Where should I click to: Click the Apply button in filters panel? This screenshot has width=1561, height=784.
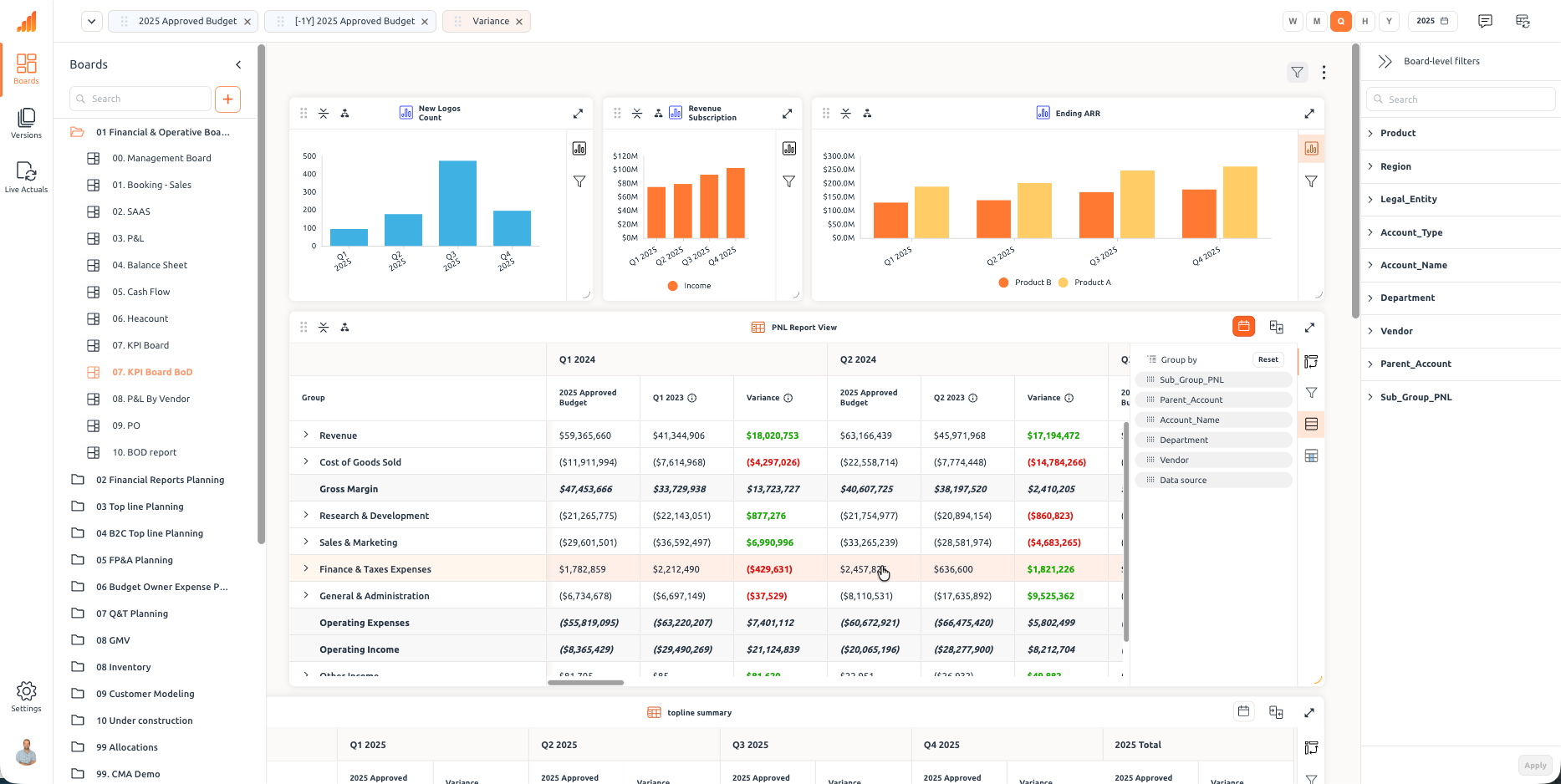pos(1535,766)
